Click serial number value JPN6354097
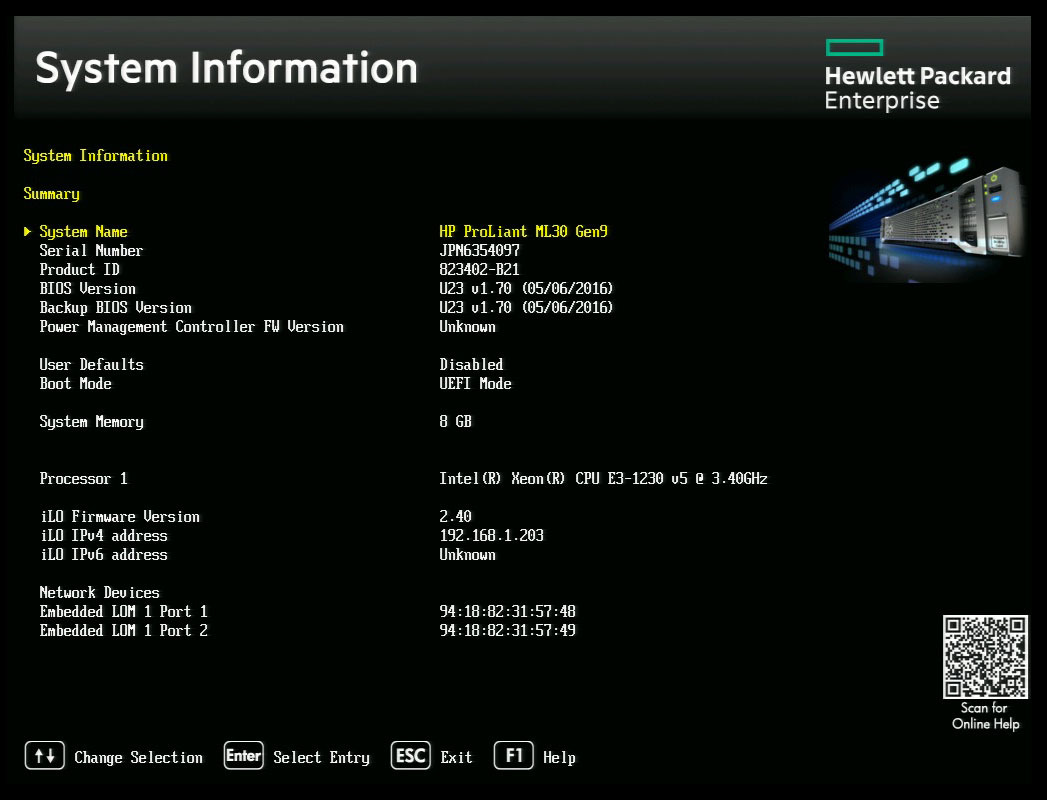This screenshot has width=1047, height=800. pyautogui.click(x=479, y=250)
